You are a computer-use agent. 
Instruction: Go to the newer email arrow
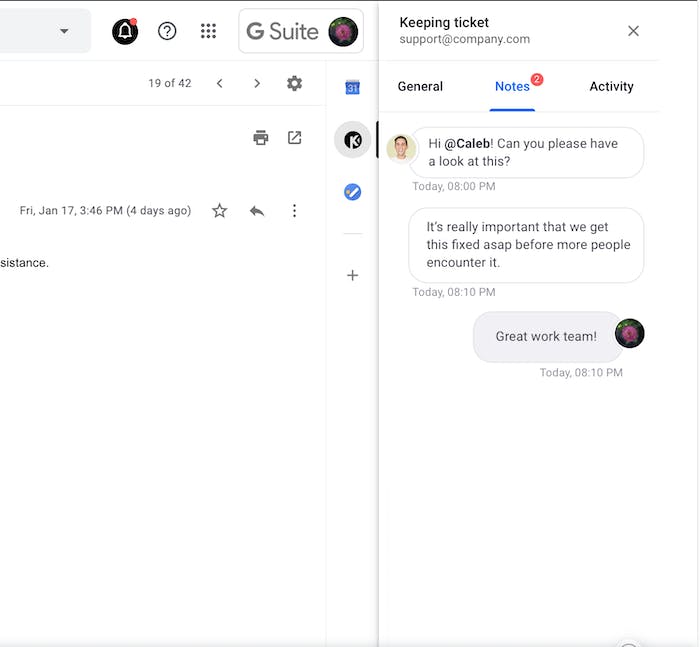(220, 83)
